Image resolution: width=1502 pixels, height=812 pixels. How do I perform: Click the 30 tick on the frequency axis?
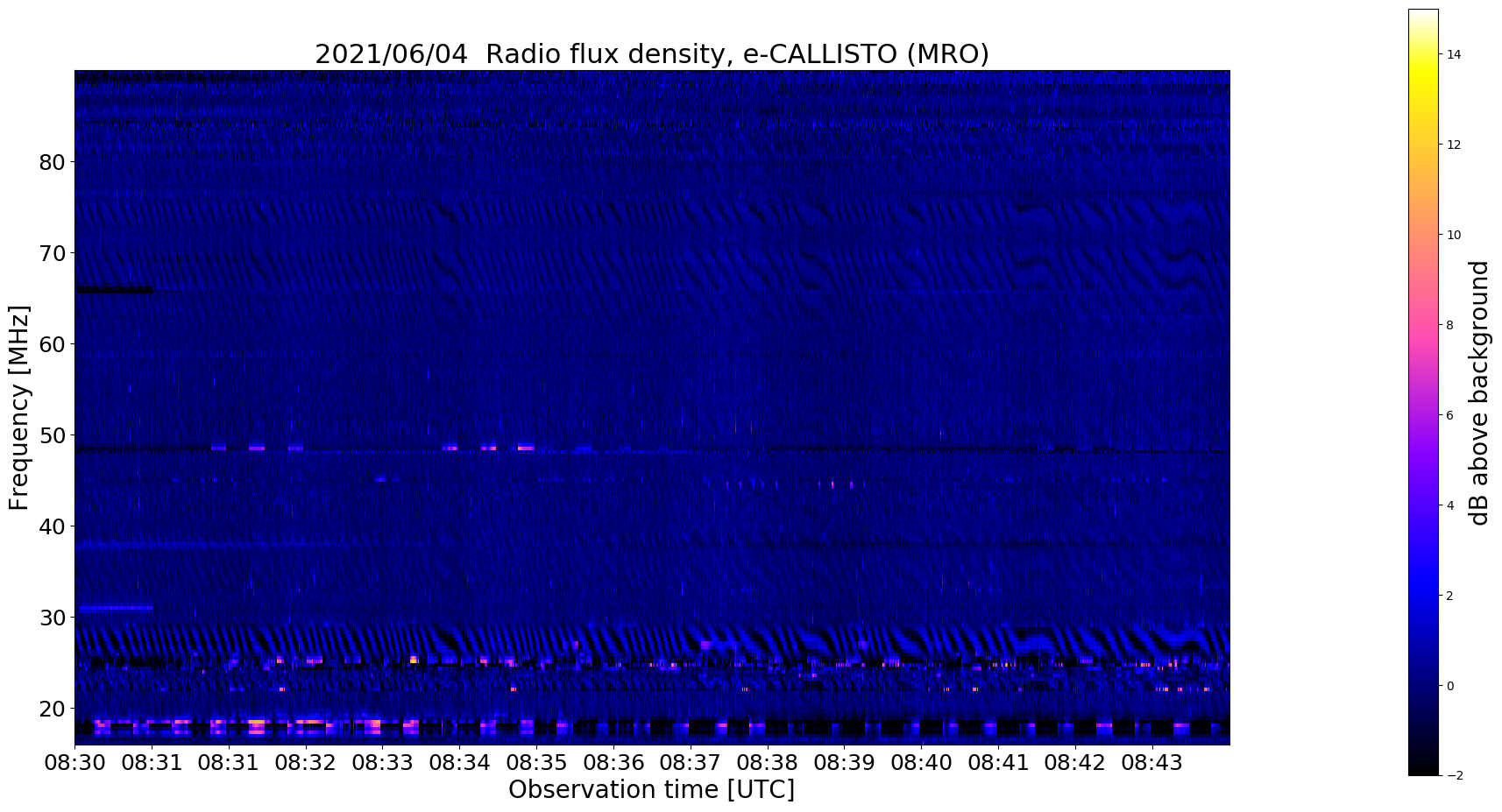[x=53, y=618]
